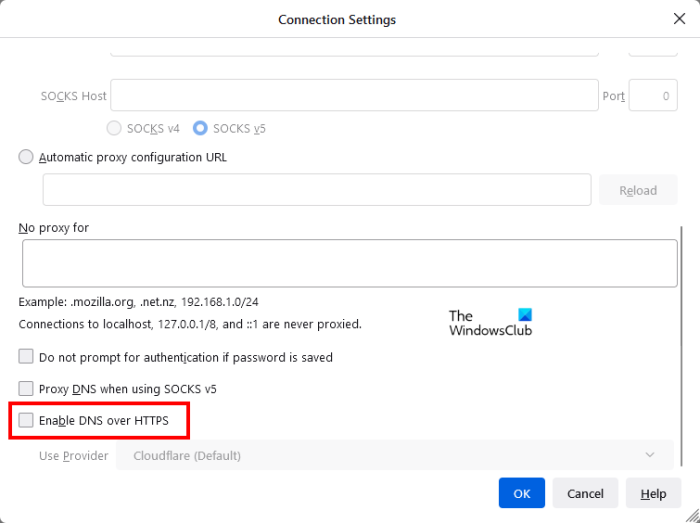Click the No proxy for text area
The image size is (700, 523).
click(349, 263)
